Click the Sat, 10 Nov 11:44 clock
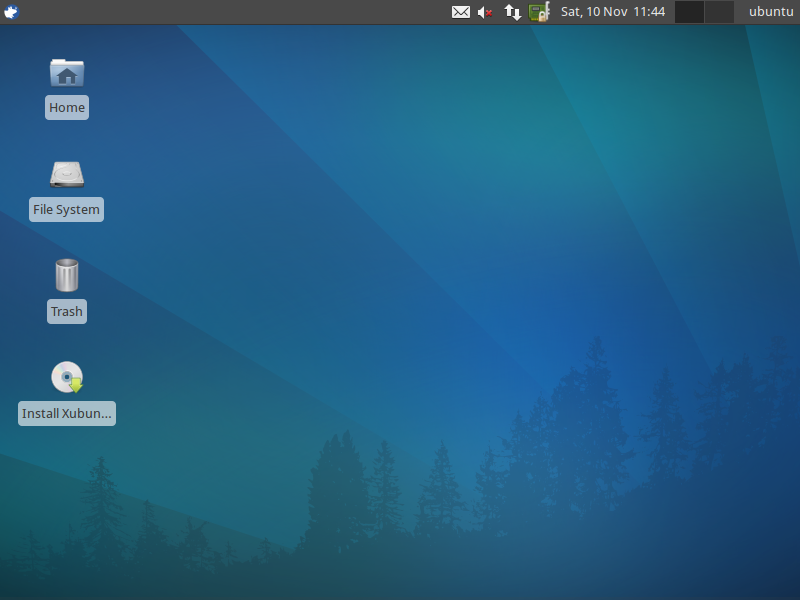This screenshot has width=800, height=600. 613,12
